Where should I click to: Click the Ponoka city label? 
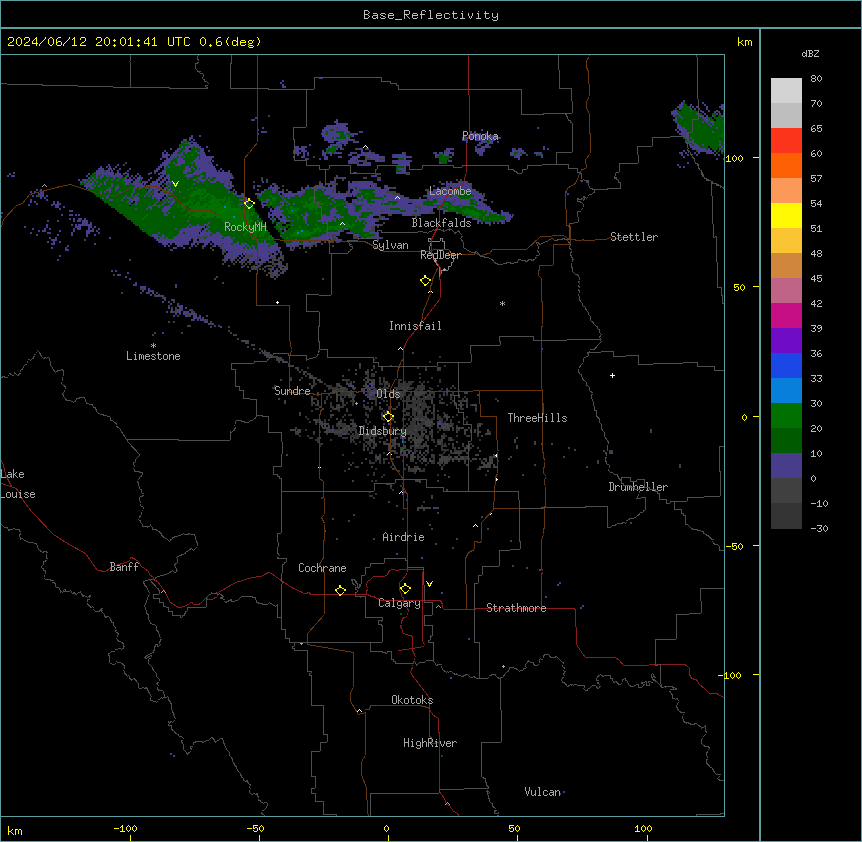coord(480,136)
